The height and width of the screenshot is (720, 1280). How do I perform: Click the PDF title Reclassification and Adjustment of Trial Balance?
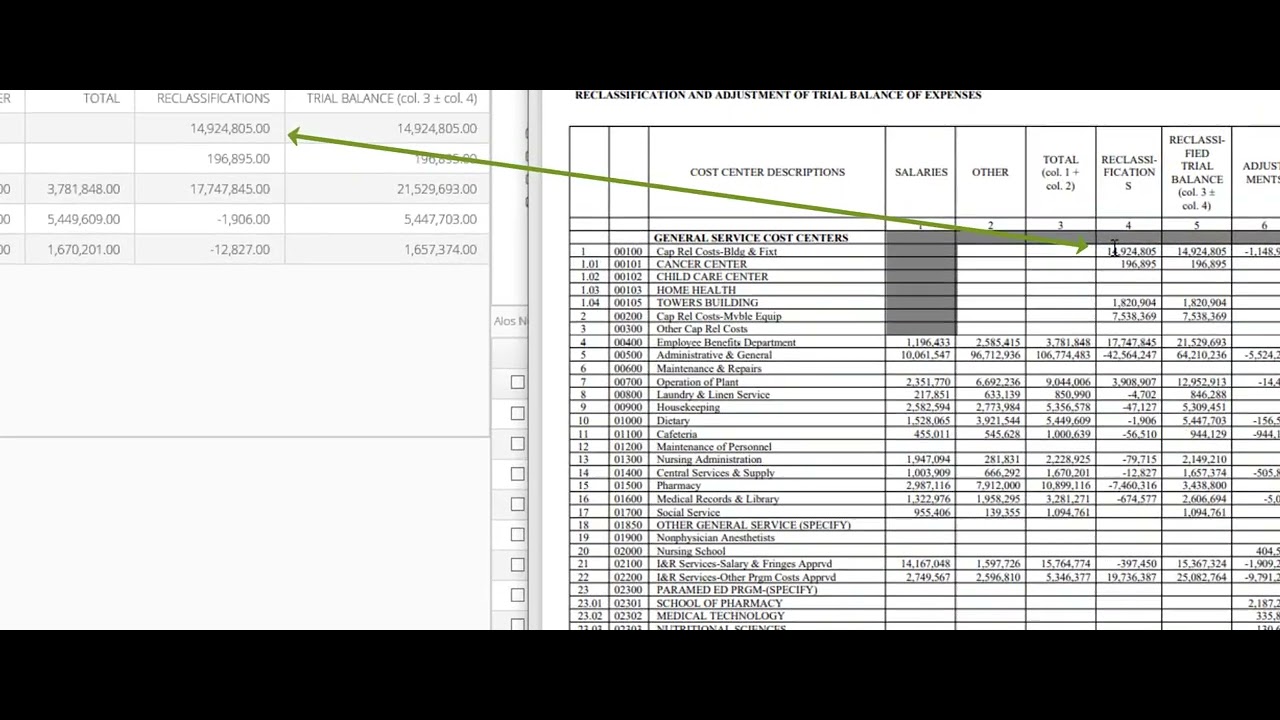pyautogui.click(x=778, y=95)
